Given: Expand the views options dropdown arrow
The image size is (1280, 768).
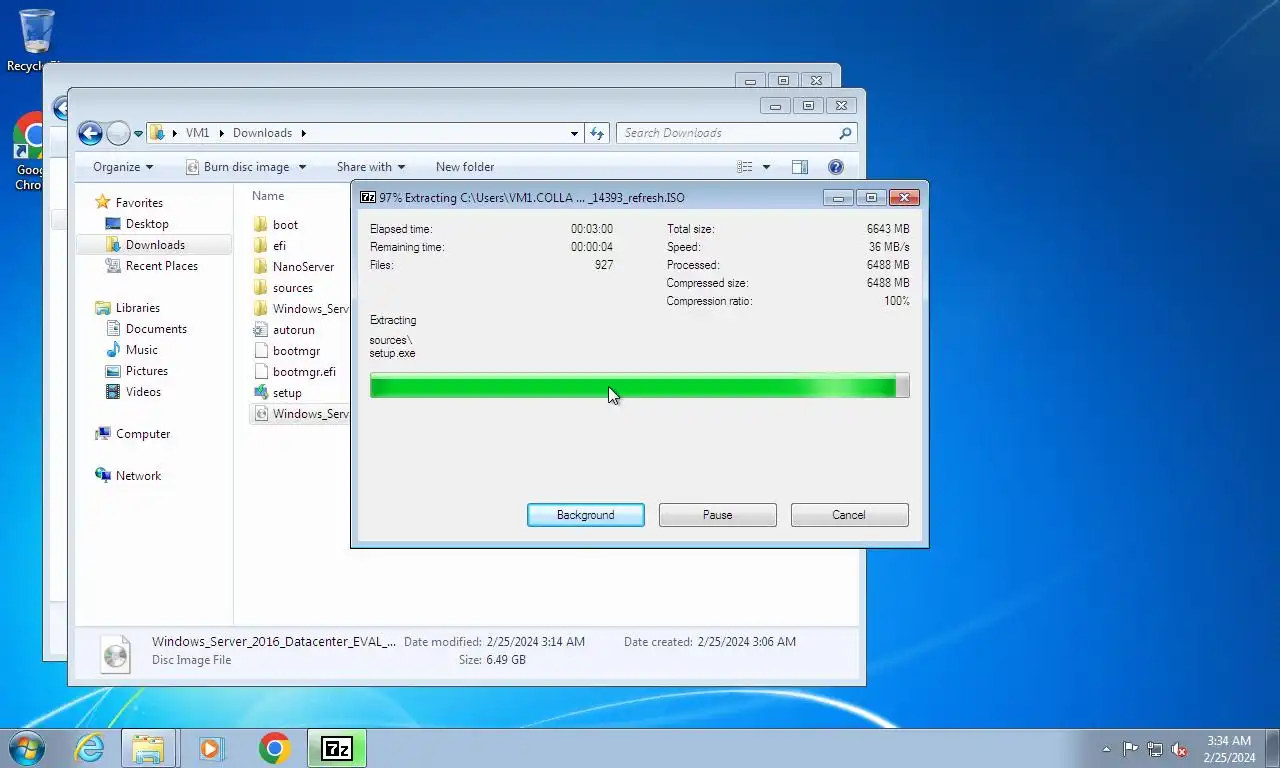Looking at the screenshot, I should 766,167.
